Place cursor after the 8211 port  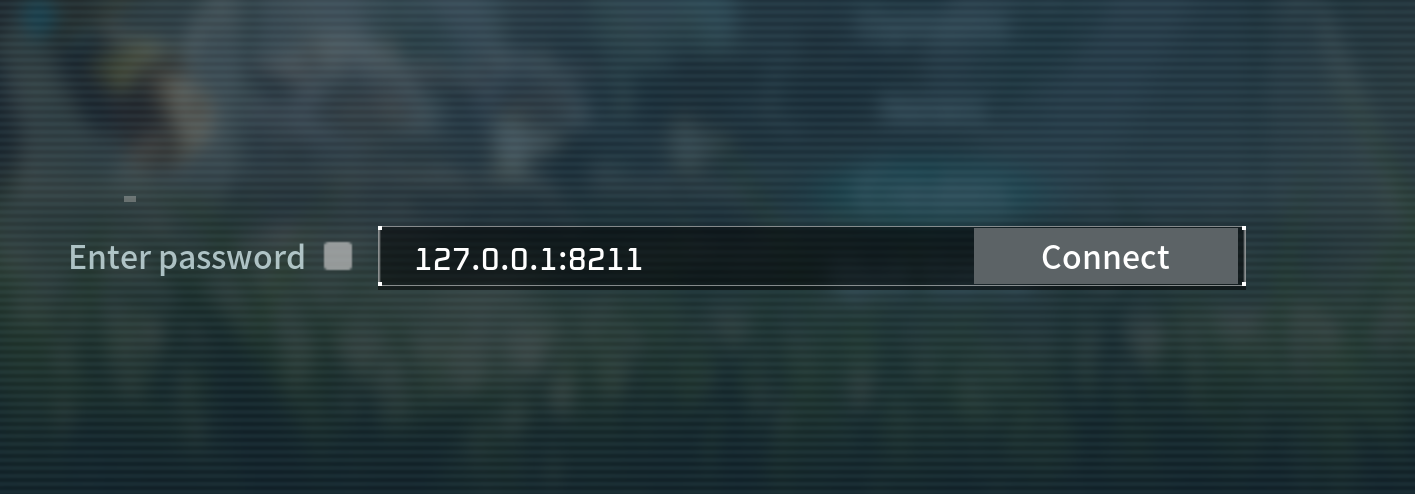pyautogui.click(x=645, y=260)
